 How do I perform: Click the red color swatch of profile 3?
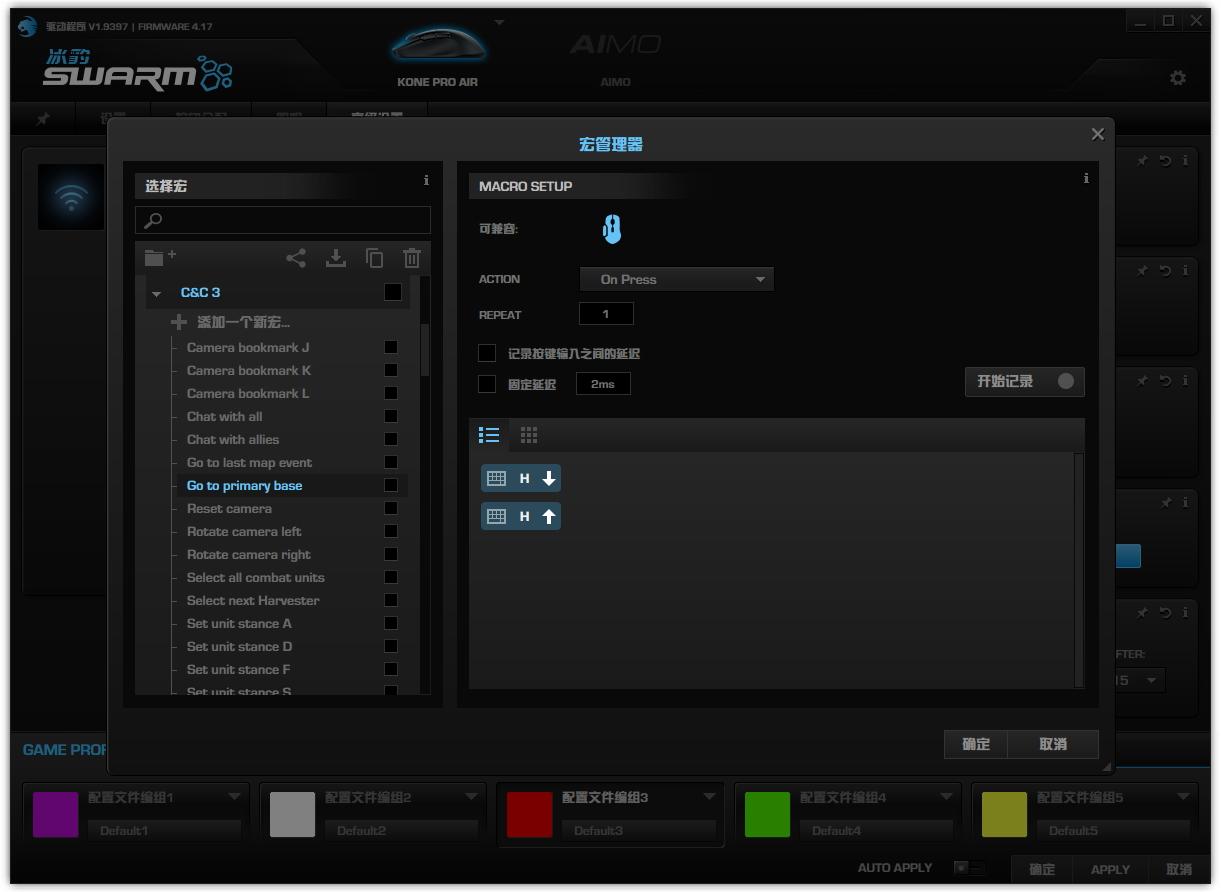(x=530, y=814)
